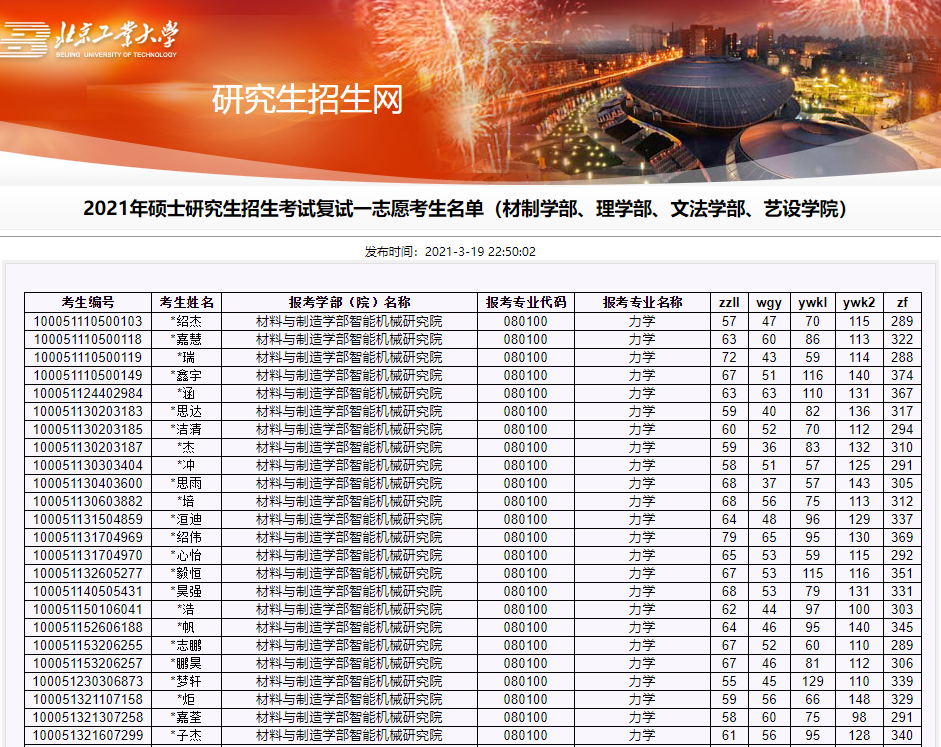Click score 148 in *炬 row
This screenshot has width=941, height=747.
(x=859, y=700)
